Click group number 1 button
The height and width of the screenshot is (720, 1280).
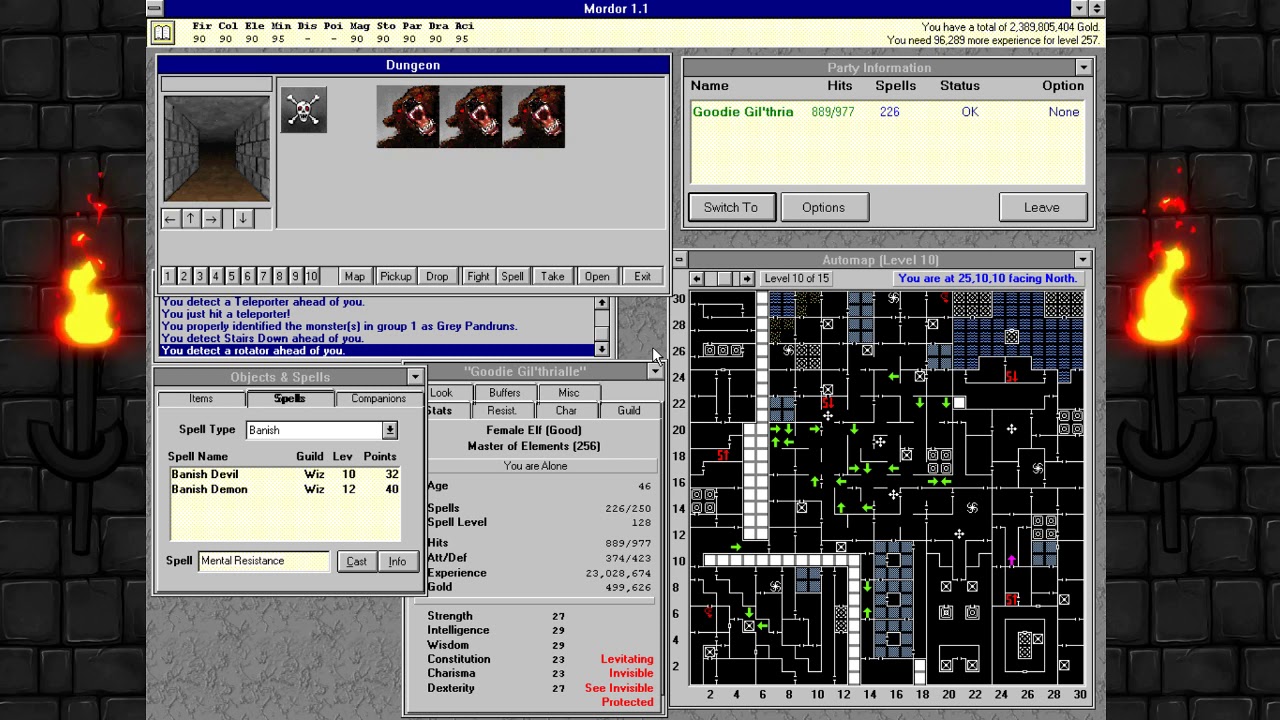click(x=167, y=277)
